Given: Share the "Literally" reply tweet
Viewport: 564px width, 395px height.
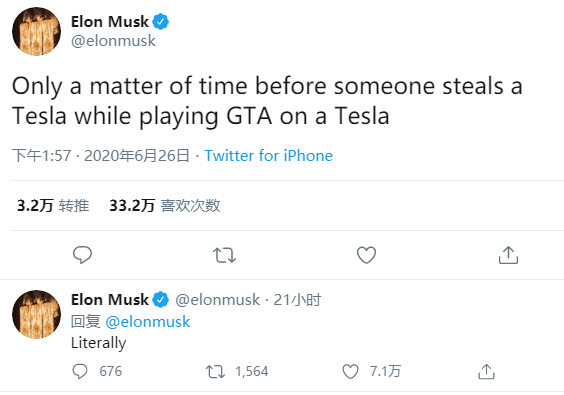Looking at the screenshot, I should click(x=486, y=371).
